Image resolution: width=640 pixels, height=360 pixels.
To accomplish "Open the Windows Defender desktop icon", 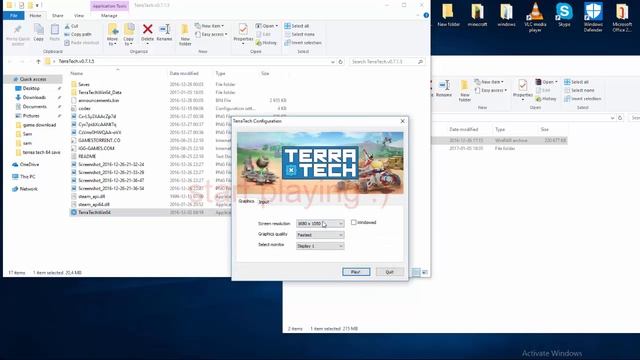I will (x=593, y=17).
